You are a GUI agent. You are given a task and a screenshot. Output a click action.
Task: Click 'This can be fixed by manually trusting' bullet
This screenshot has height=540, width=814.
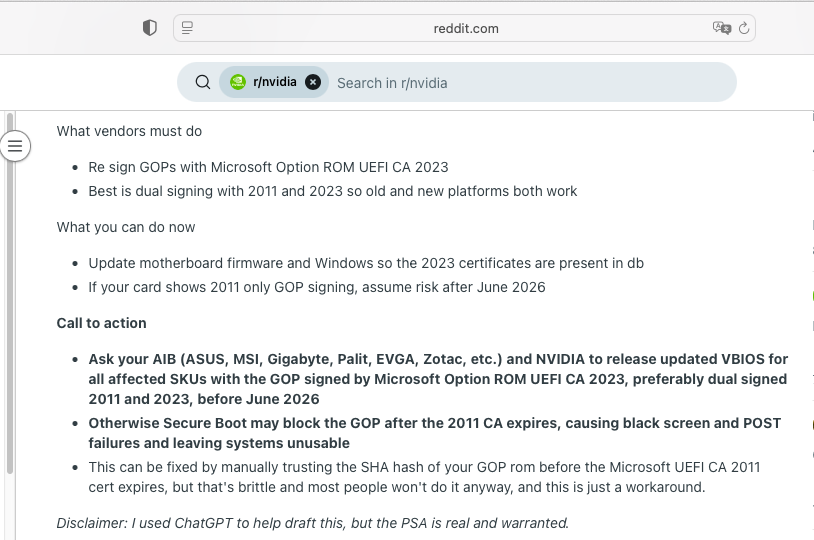(424, 477)
